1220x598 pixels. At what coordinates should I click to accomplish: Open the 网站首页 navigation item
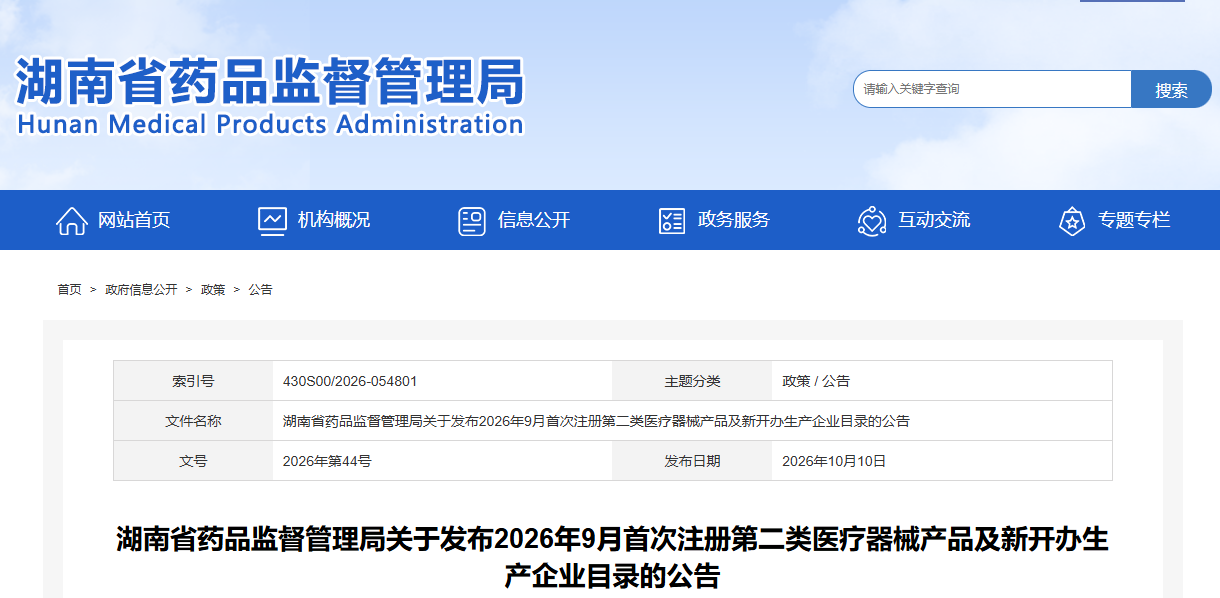[134, 220]
